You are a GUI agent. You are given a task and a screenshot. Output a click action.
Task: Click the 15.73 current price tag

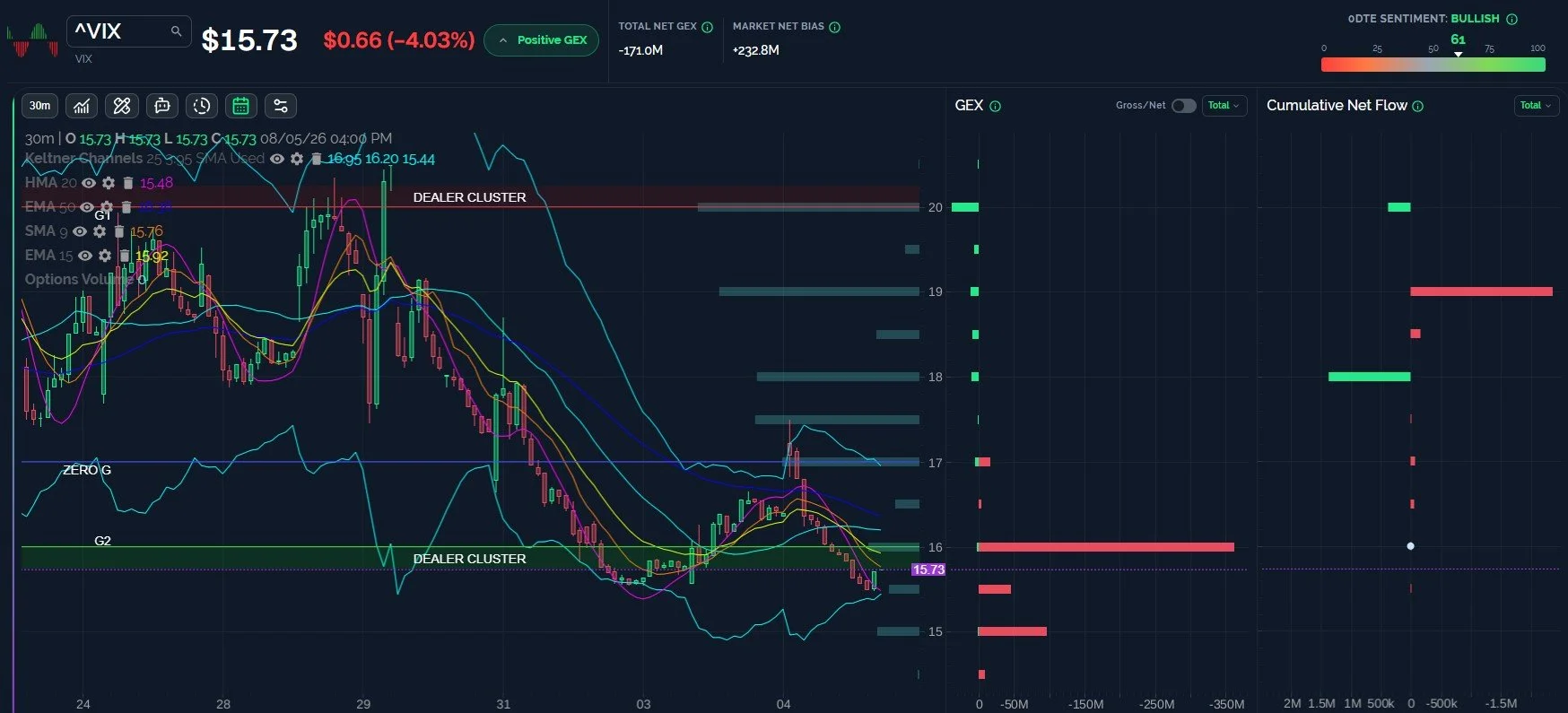(x=928, y=570)
